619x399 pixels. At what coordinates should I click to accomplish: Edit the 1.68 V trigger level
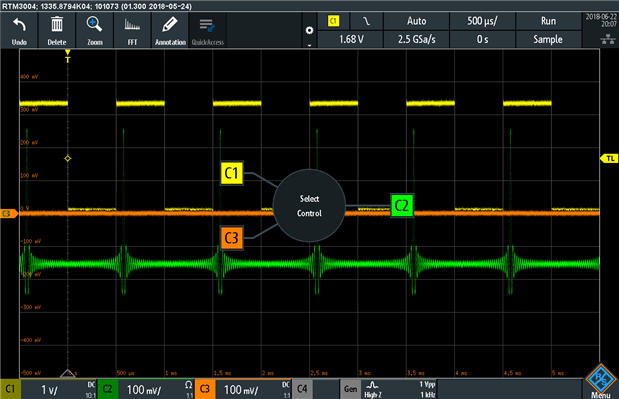350,39
